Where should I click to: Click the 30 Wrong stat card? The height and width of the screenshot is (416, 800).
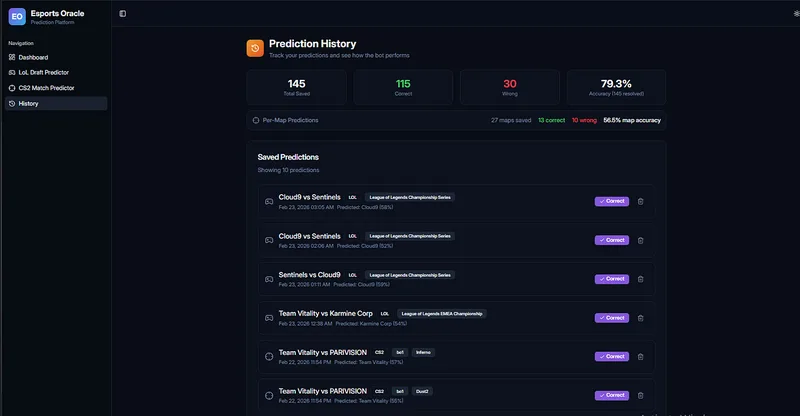pos(510,87)
